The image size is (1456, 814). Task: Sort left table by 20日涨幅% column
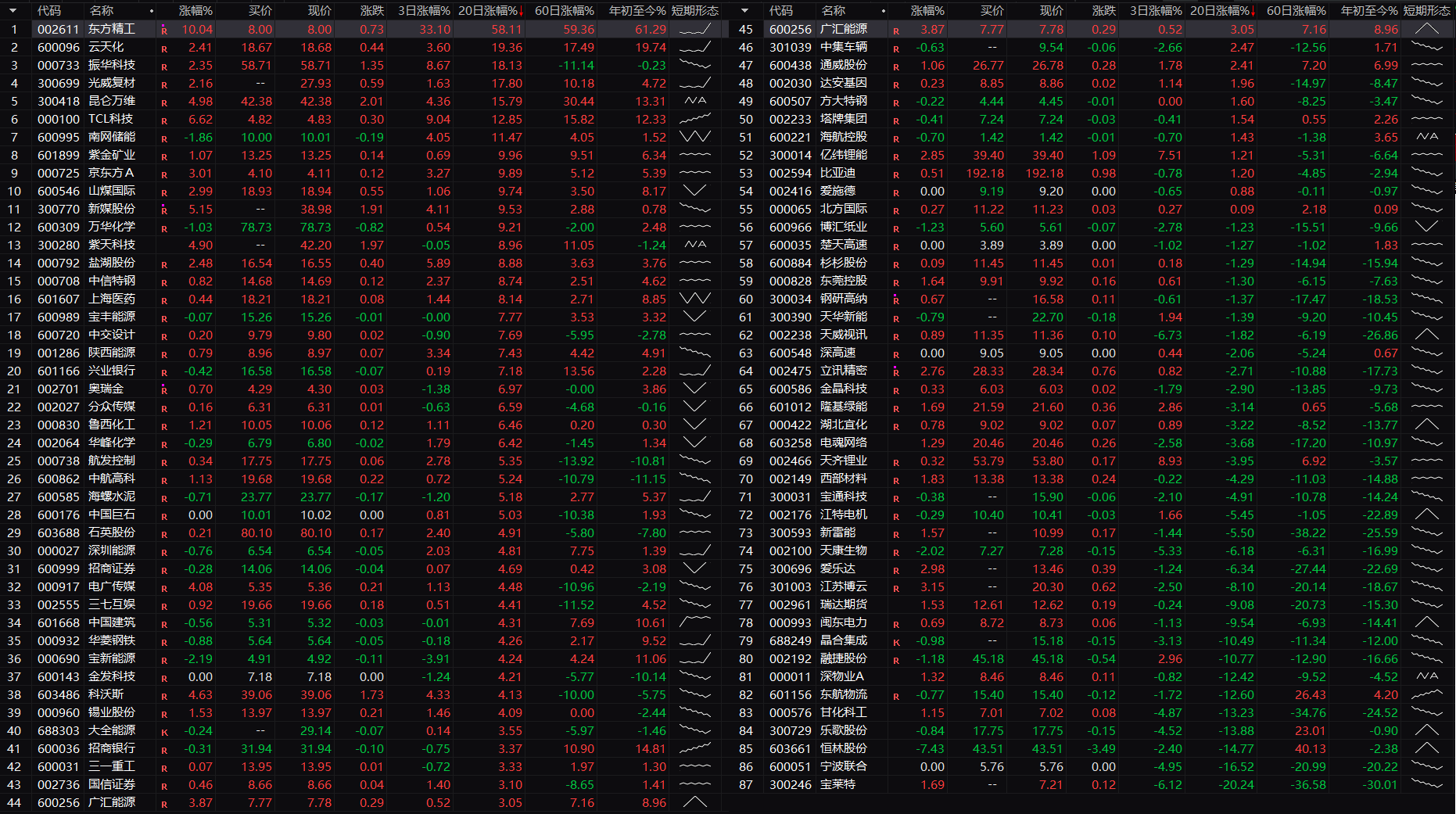[490, 11]
